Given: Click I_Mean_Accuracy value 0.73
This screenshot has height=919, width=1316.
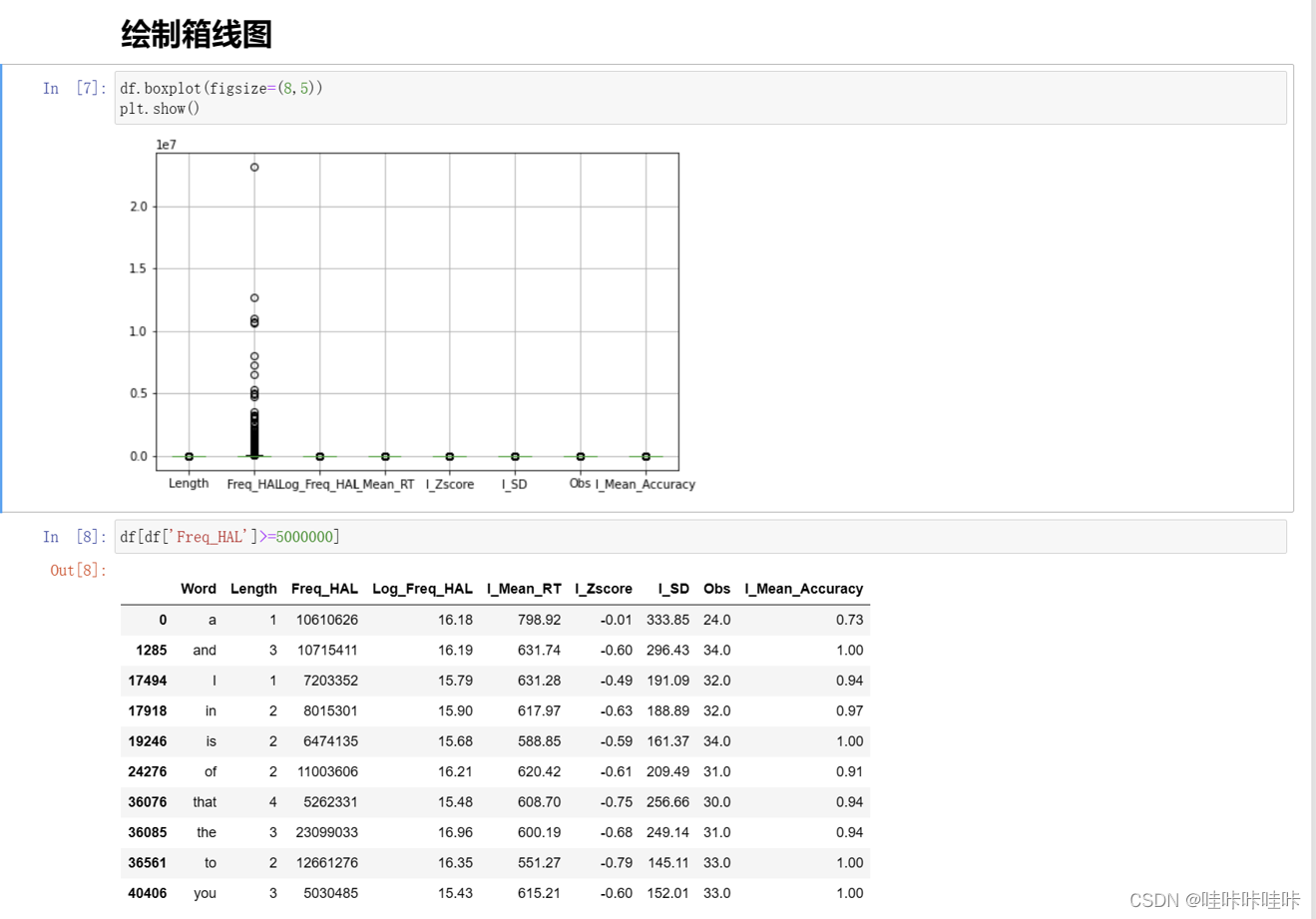Looking at the screenshot, I should pyautogui.click(x=850, y=620).
